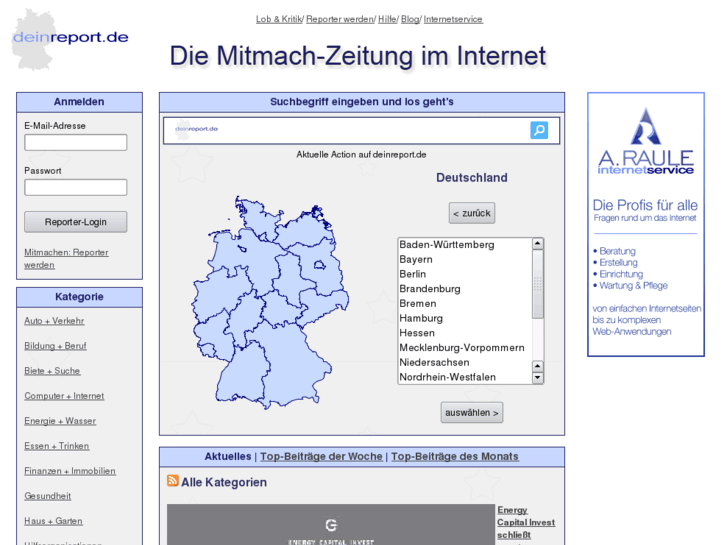The image size is (727, 545).
Task: Click the magnifier search icon
Action: tap(539, 130)
